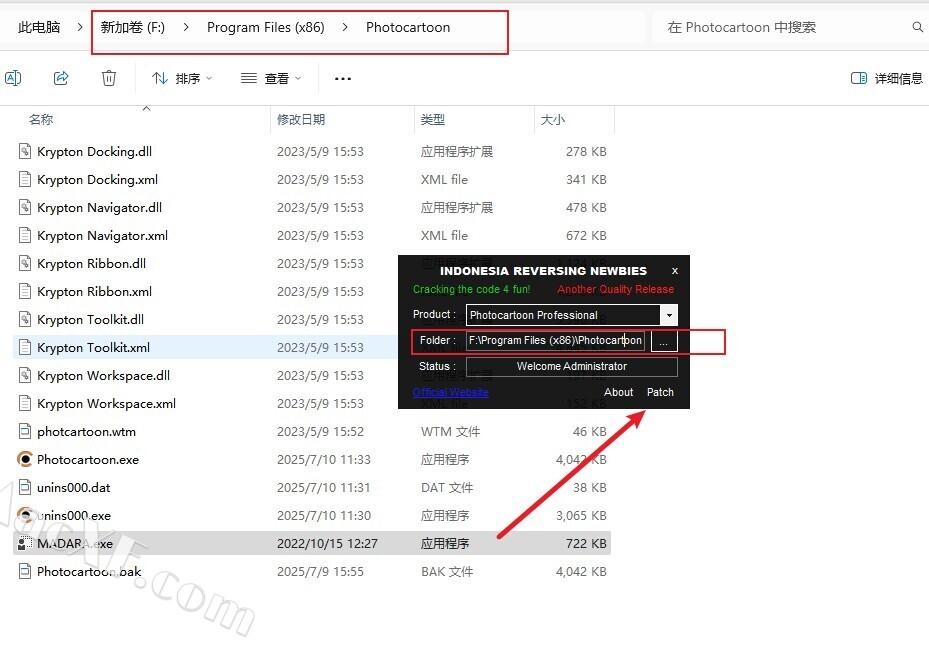This screenshot has width=929, height=660.
Task: Select the Krypton Toolkit.dll file icon
Action: 25,319
